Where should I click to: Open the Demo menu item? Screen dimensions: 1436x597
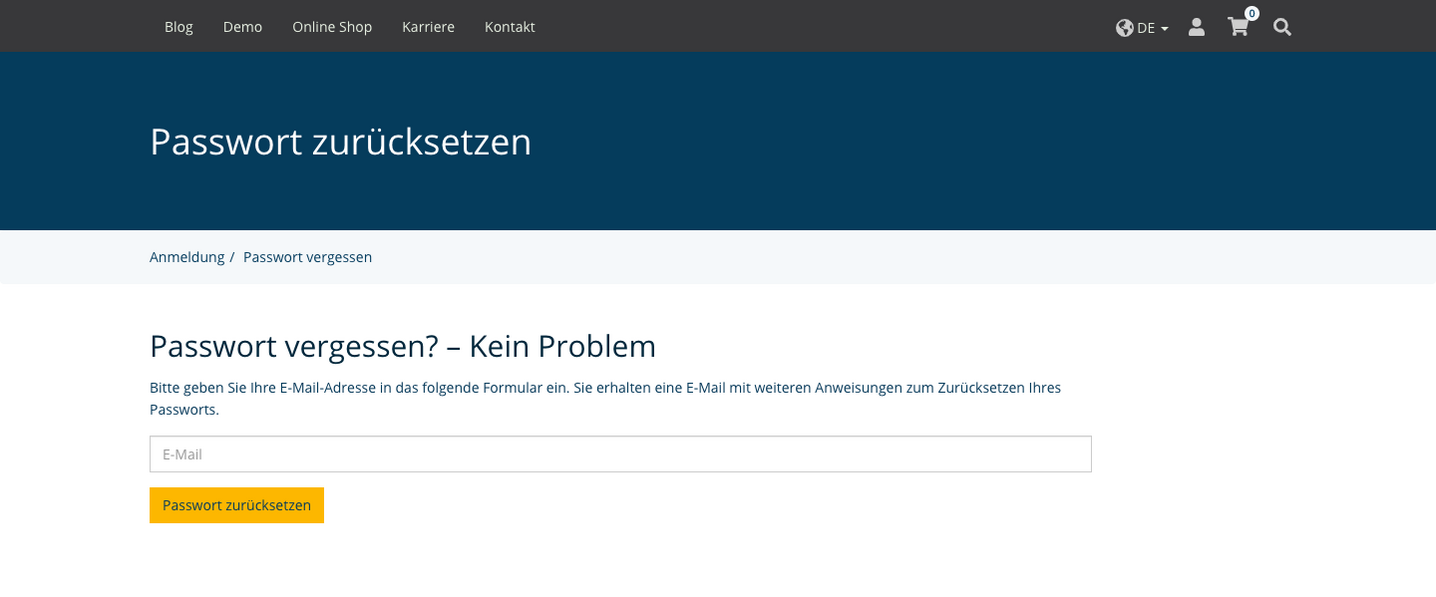point(242,27)
